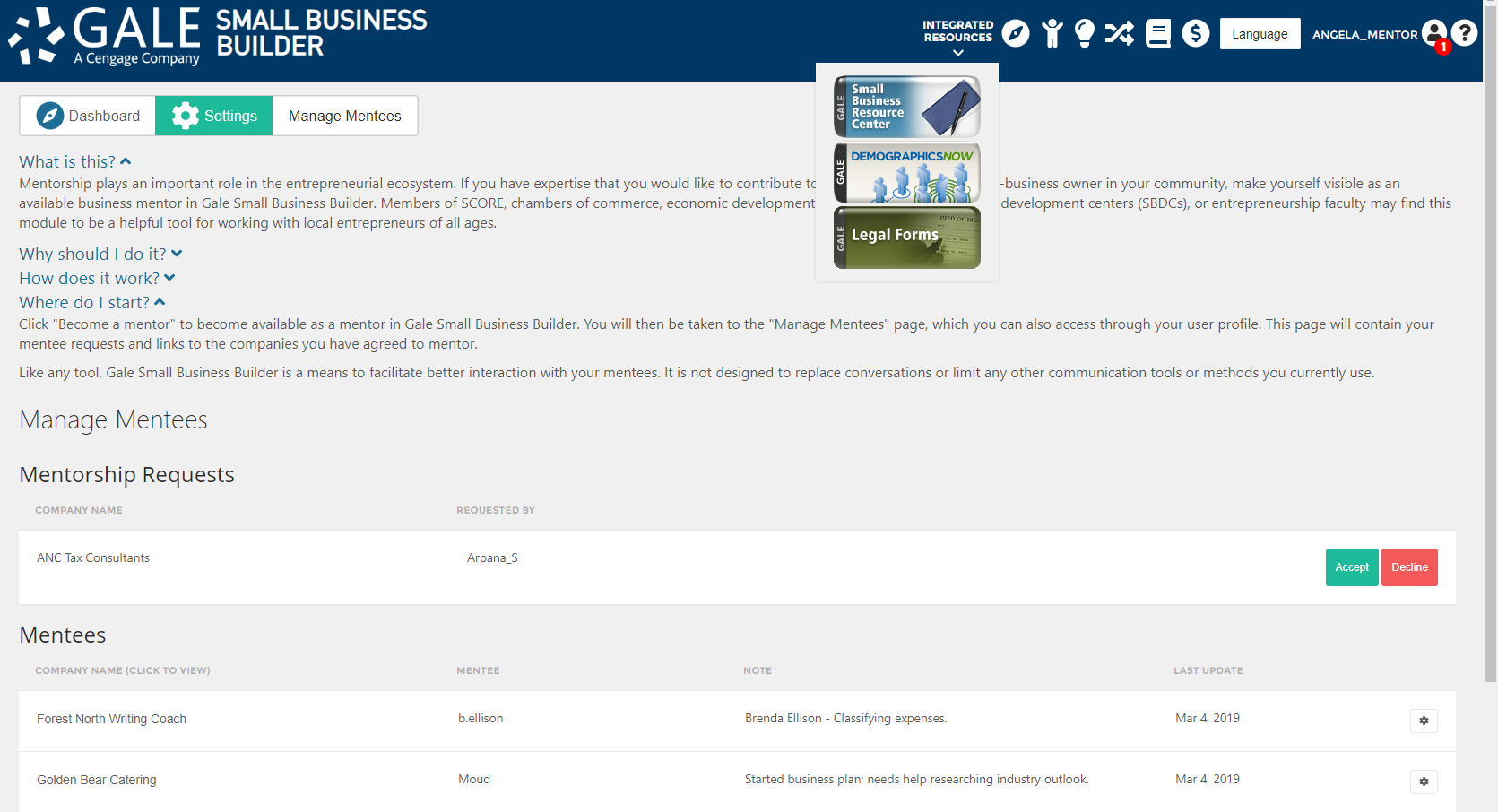
Task: Open the Manage Mentees tab
Action: (345, 116)
